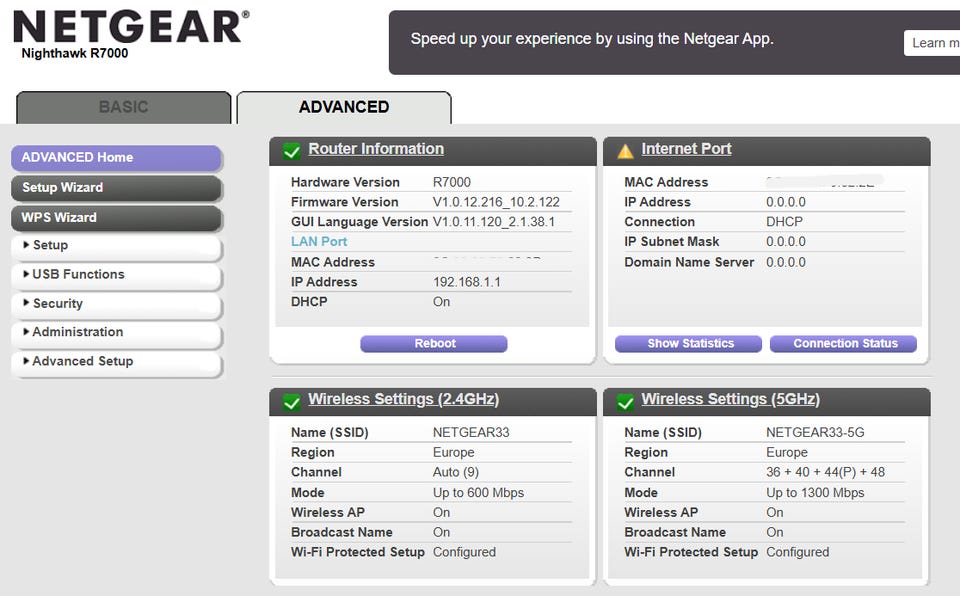Expand the USB Functions section

tap(116, 274)
